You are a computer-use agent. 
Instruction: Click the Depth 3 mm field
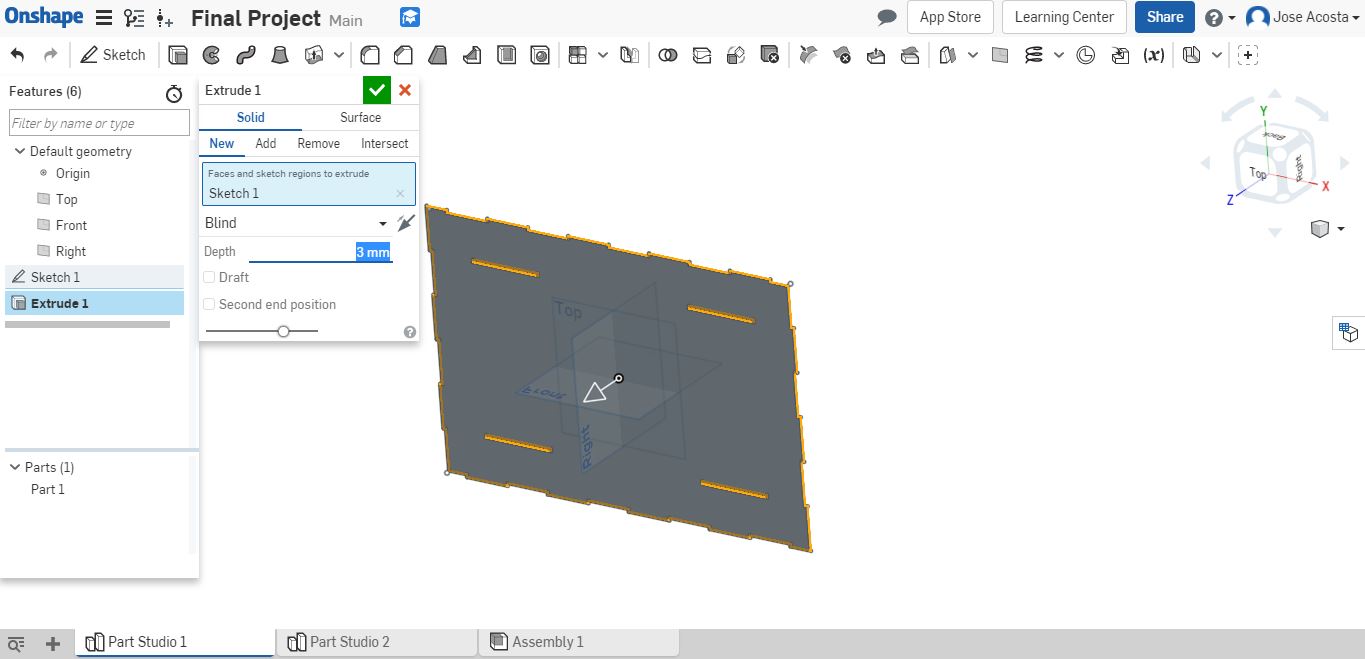tap(320, 252)
